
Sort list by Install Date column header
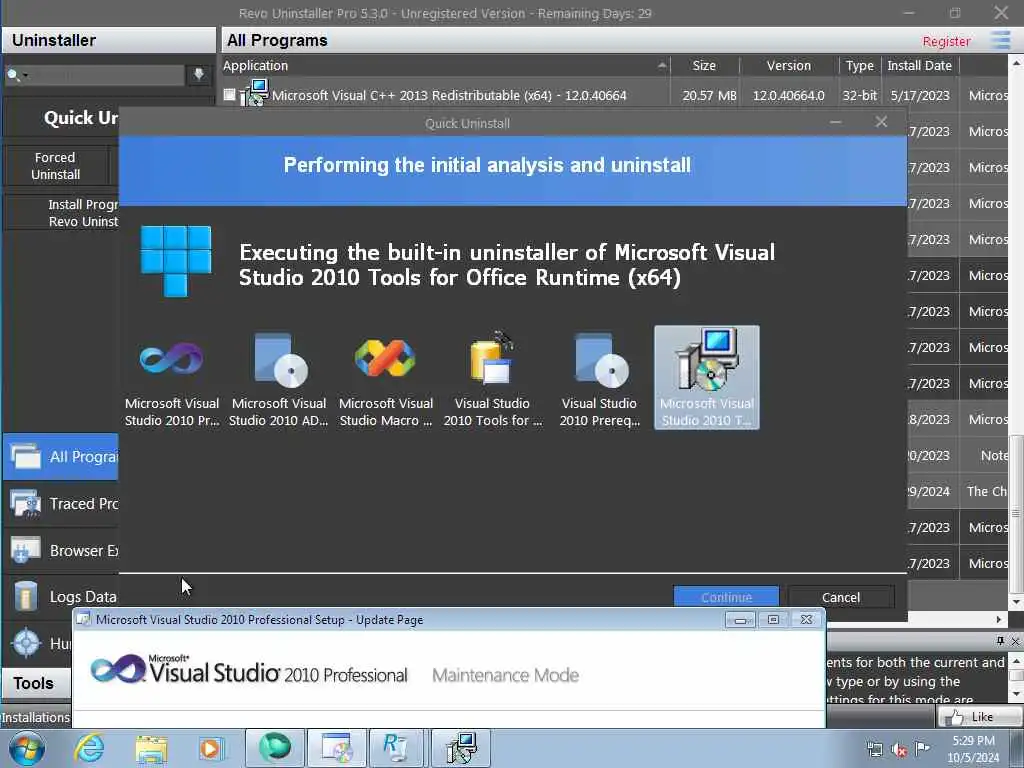click(x=920, y=65)
